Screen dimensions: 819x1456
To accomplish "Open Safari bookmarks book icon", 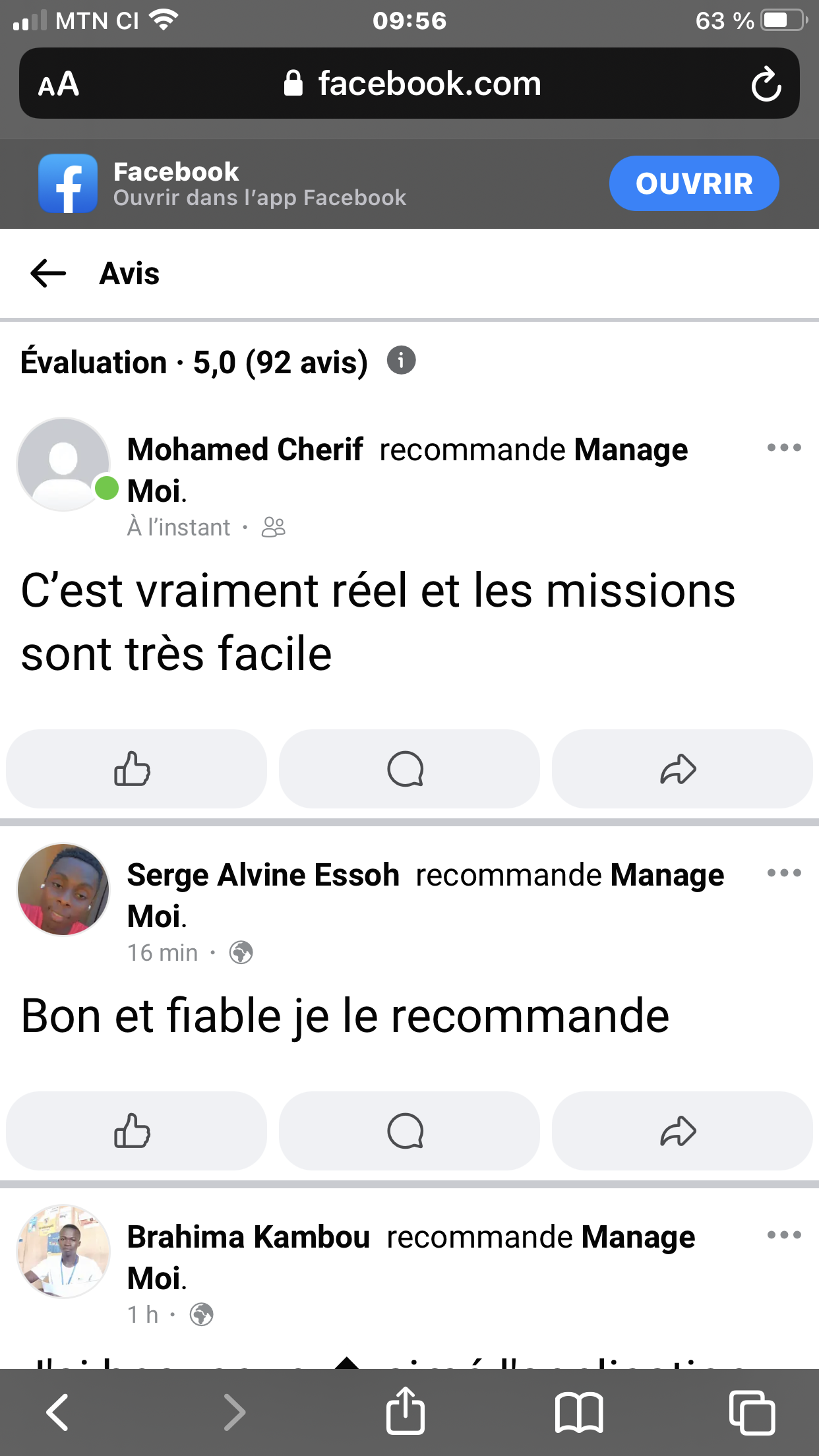I will click(x=579, y=1412).
